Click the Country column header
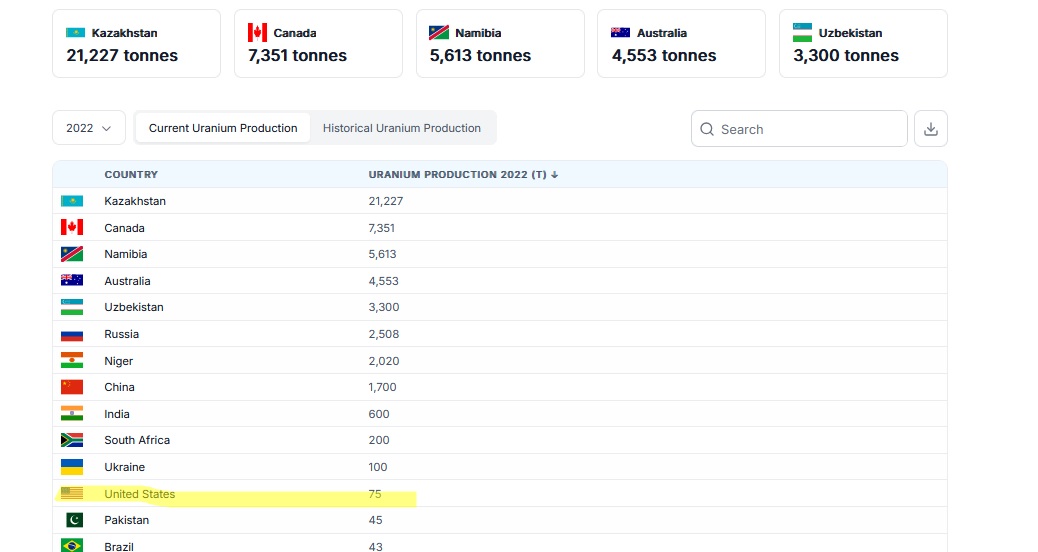 pos(131,175)
